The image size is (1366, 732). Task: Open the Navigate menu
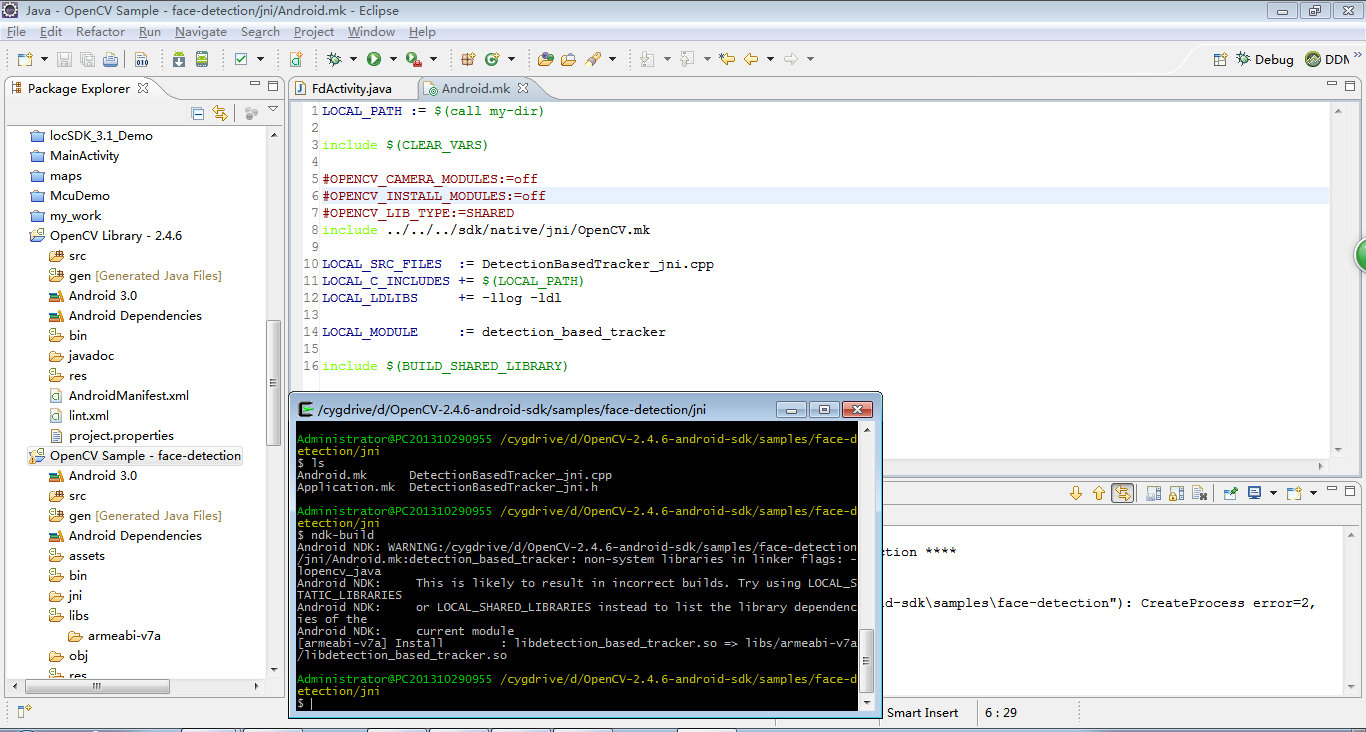[201, 32]
